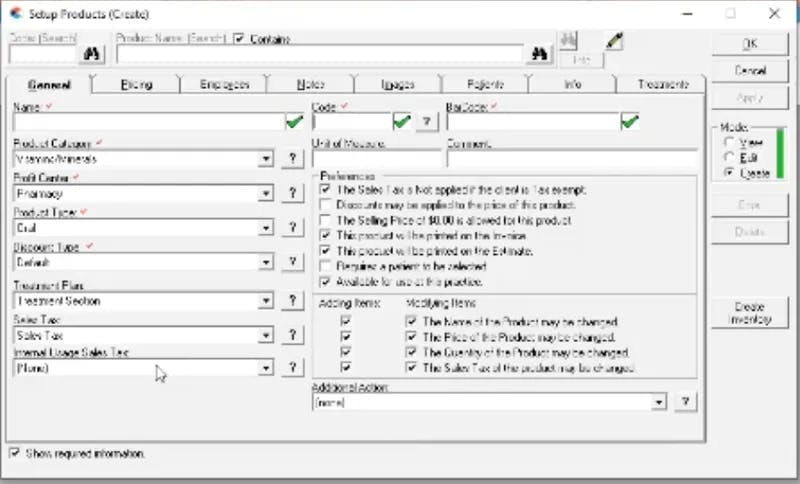The height and width of the screenshot is (484, 800).
Task: Switch to the Patients tab
Action: click(x=485, y=84)
